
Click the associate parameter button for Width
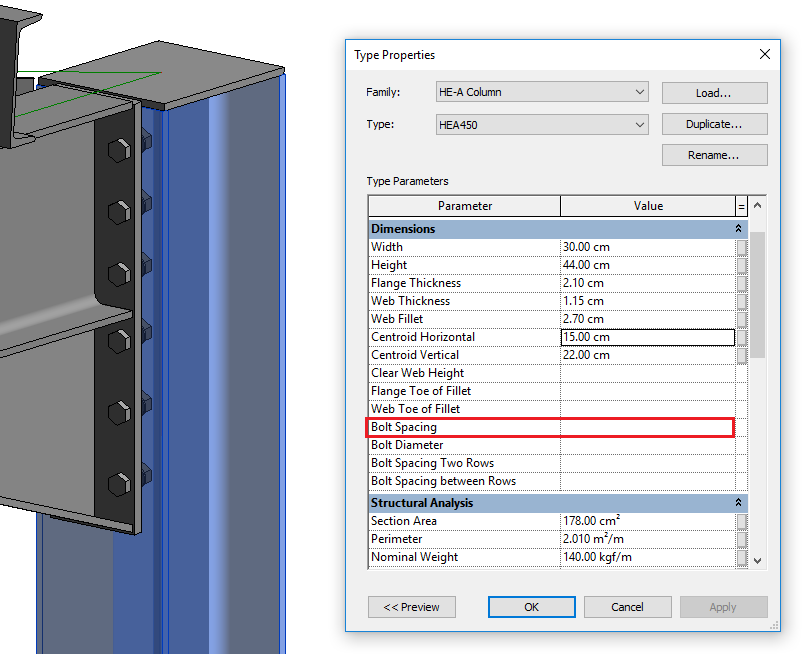[741, 247]
